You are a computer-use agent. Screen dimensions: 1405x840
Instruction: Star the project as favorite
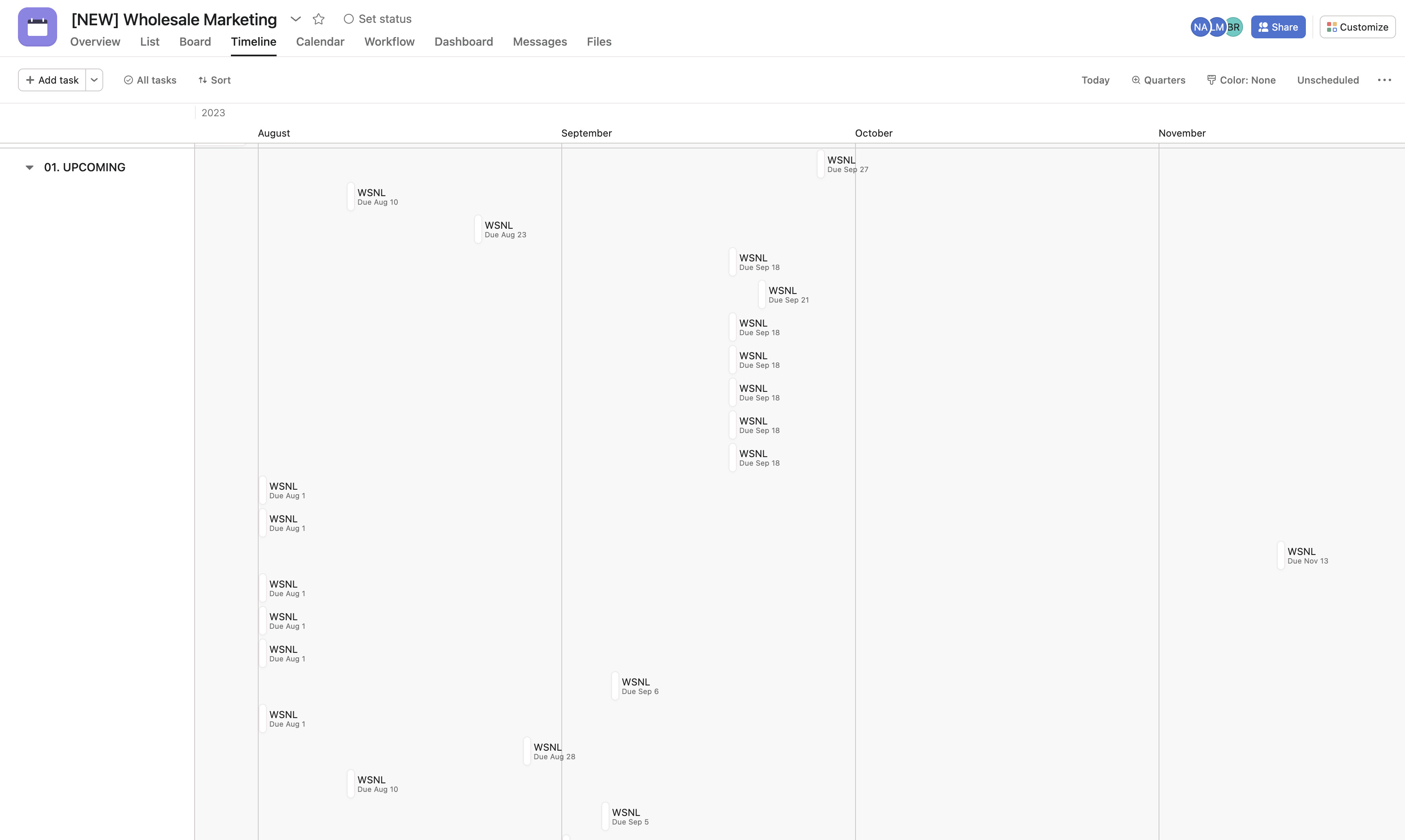(x=319, y=19)
